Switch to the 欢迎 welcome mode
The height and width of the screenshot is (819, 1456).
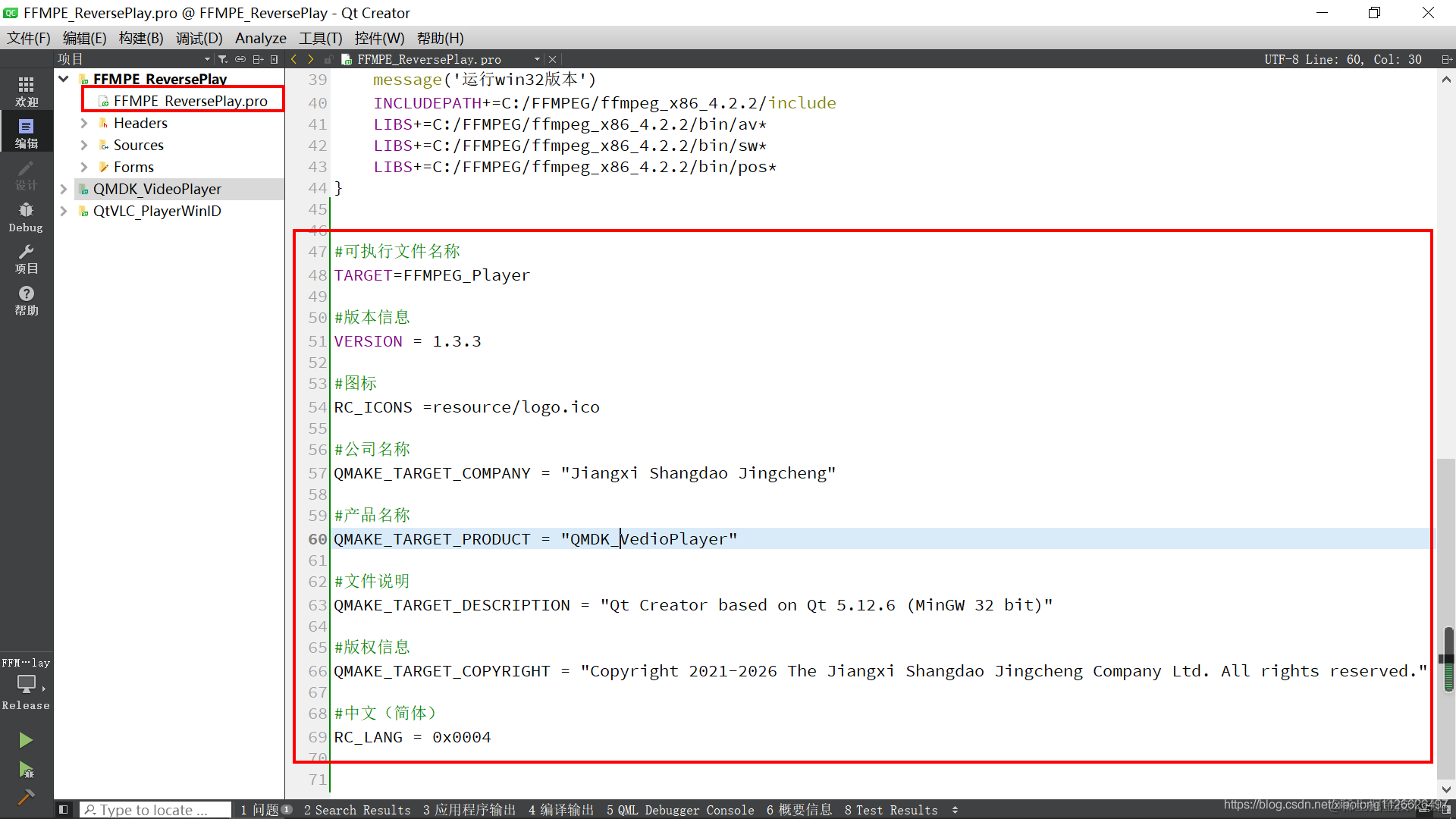click(26, 92)
